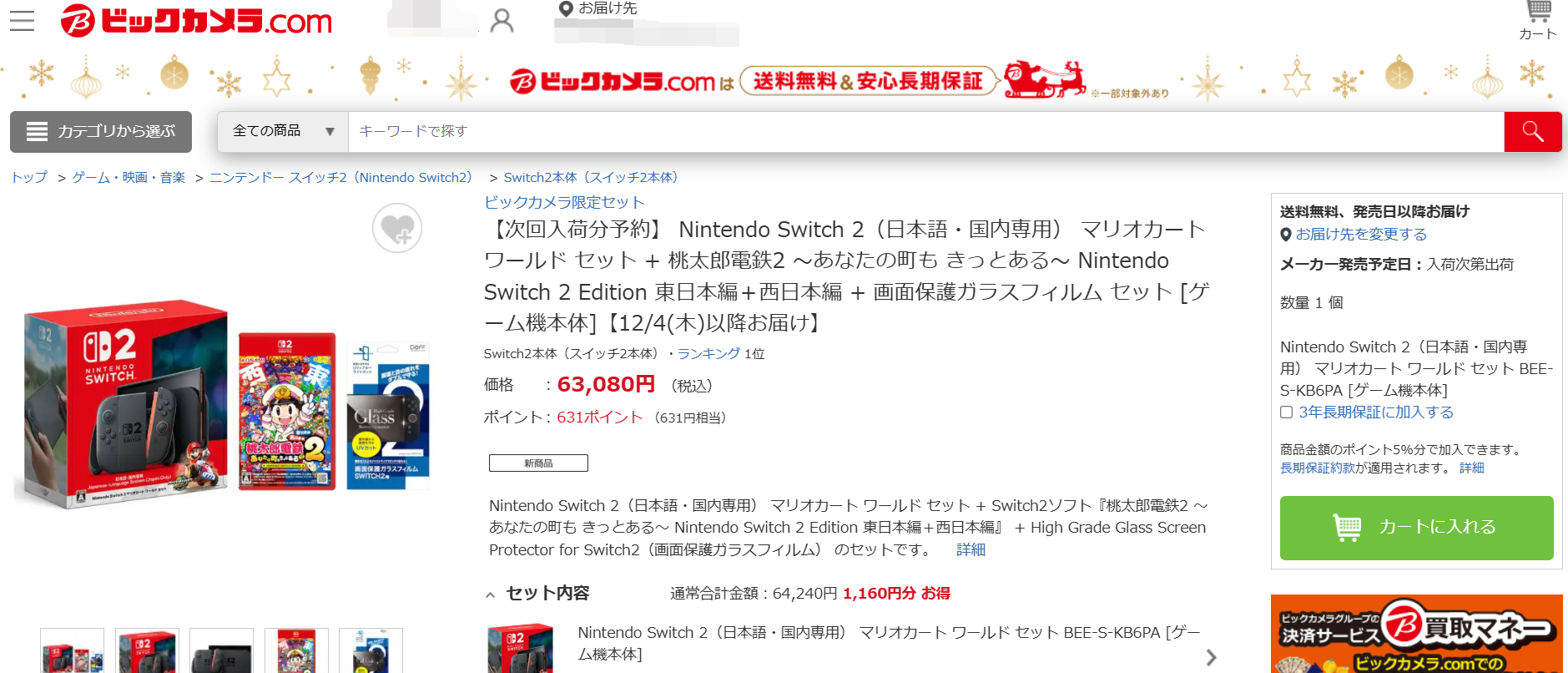Click the お届け先を変更する link
Image resolution: width=1568 pixels, height=673 pixels.
pos(1361,235)
